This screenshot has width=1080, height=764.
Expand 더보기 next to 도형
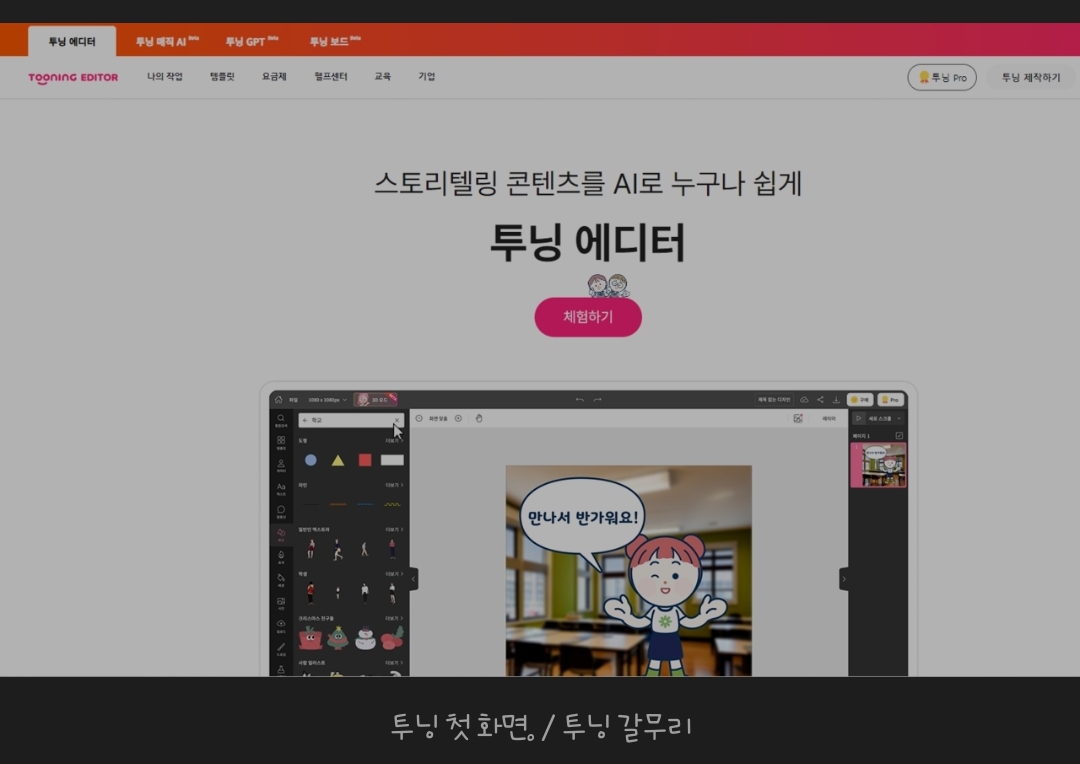(x=394, y=440)
